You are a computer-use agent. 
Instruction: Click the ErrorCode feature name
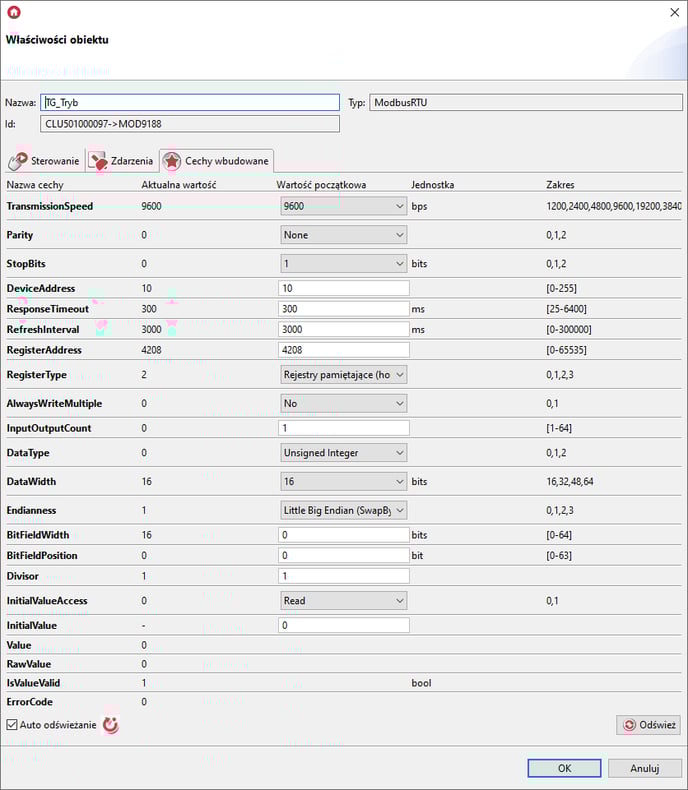tap(29, 702)
